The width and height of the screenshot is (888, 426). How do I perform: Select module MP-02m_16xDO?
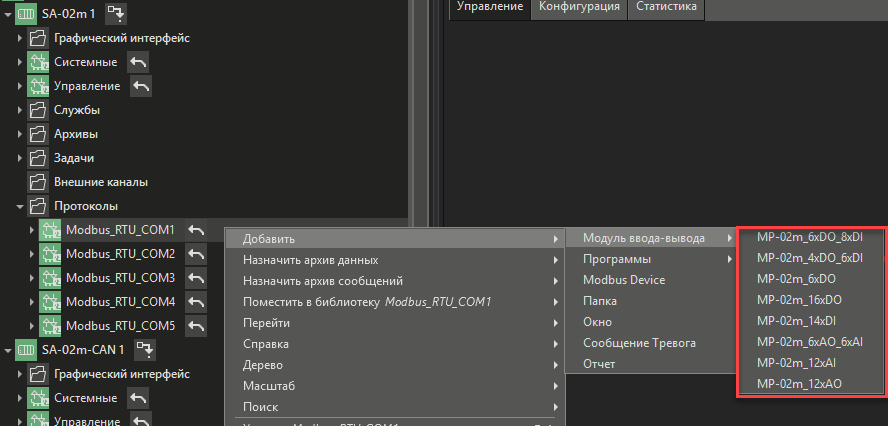coord(810,300)
